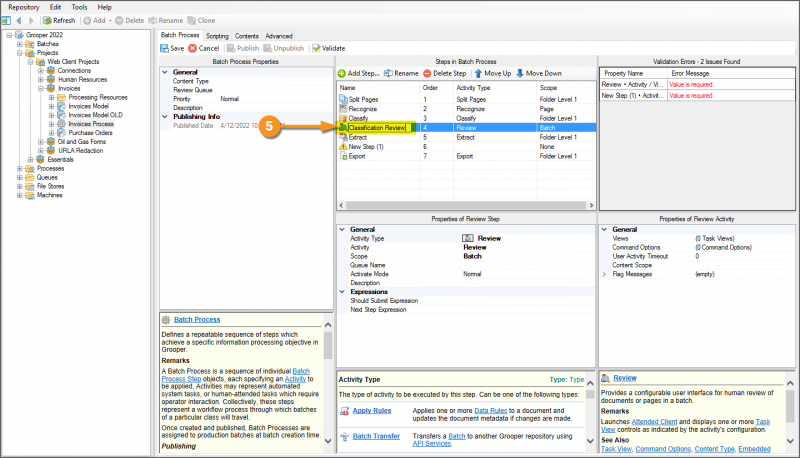Click the Save icon in Batch Process tab

(165, 48)
